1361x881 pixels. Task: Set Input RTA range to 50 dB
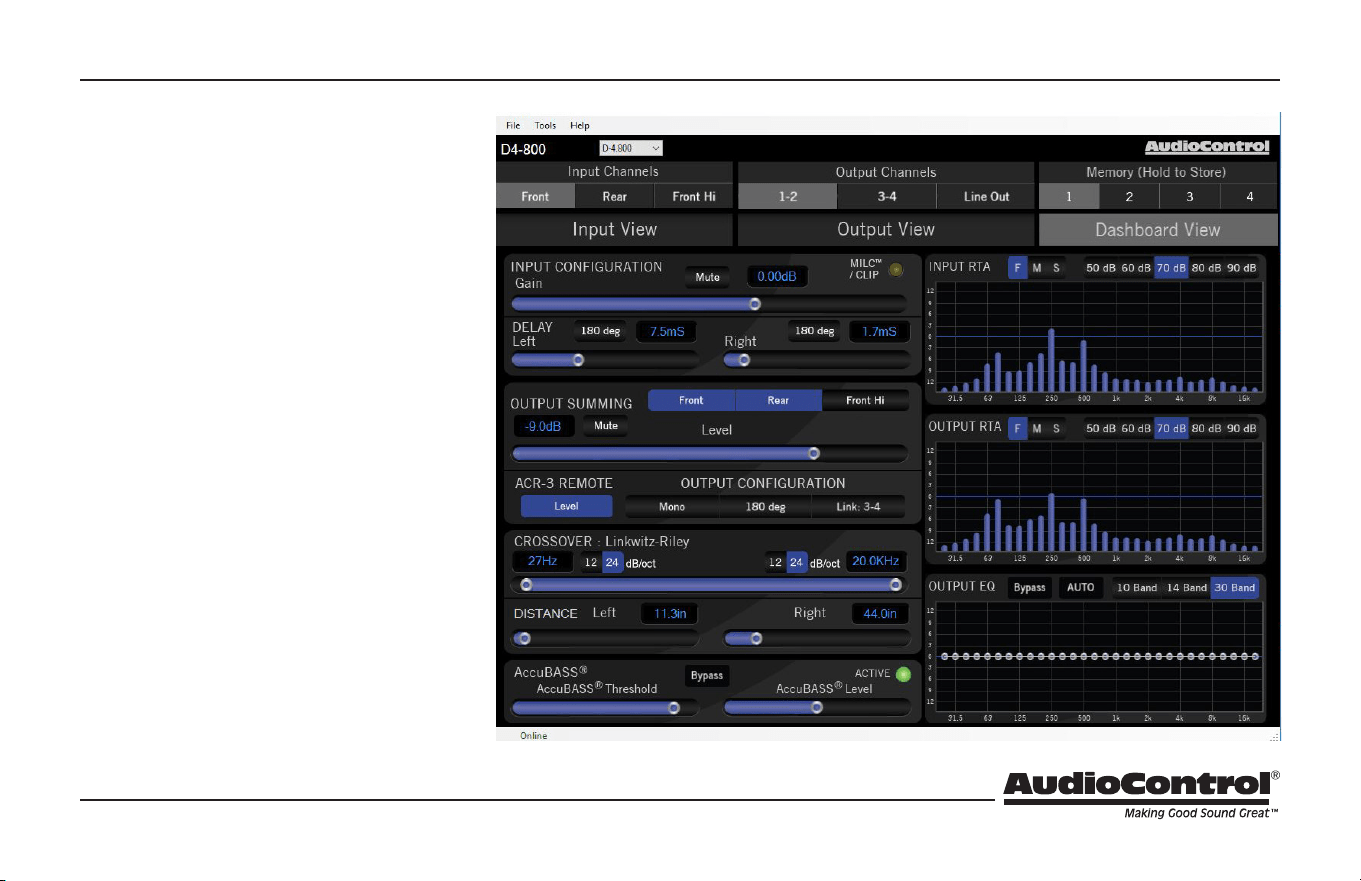[1102, 268]
